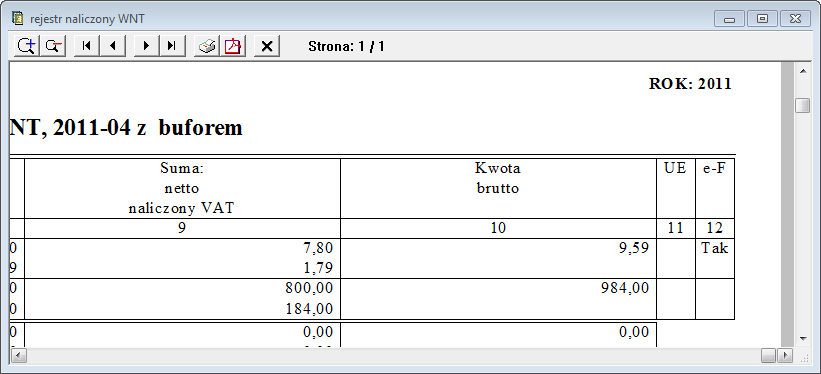Export the report to PDF

coord(232,46)
